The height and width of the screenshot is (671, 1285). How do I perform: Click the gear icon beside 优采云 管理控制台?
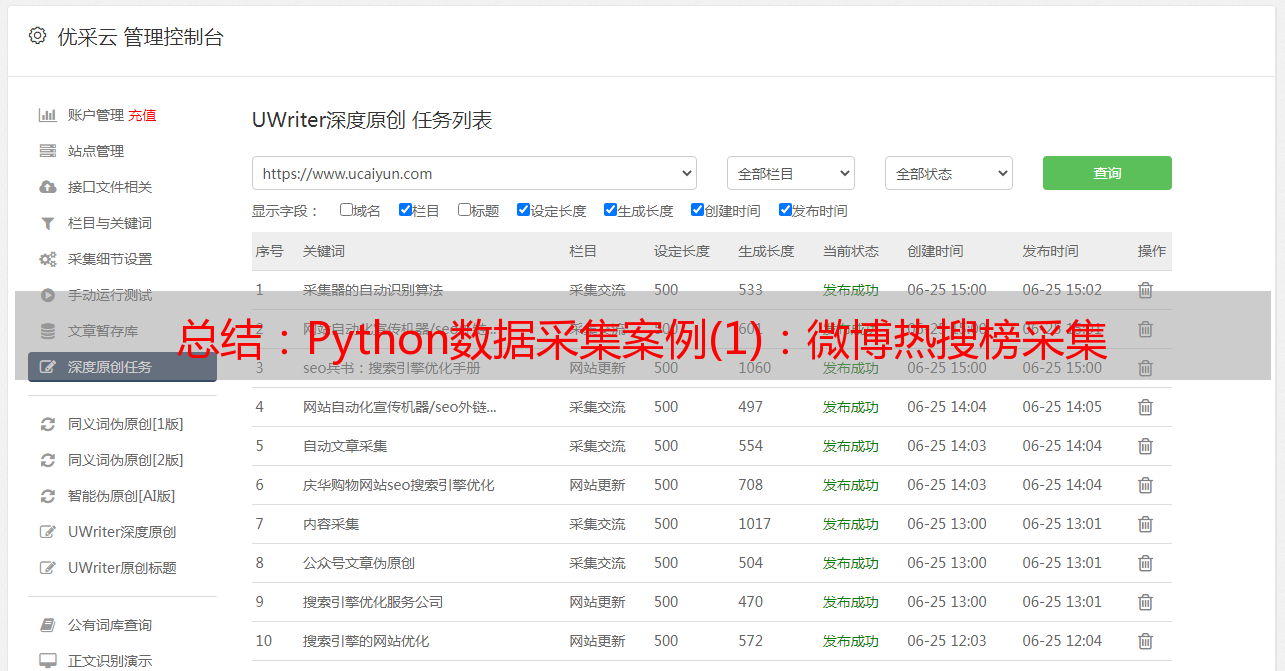tap(37, 36)
